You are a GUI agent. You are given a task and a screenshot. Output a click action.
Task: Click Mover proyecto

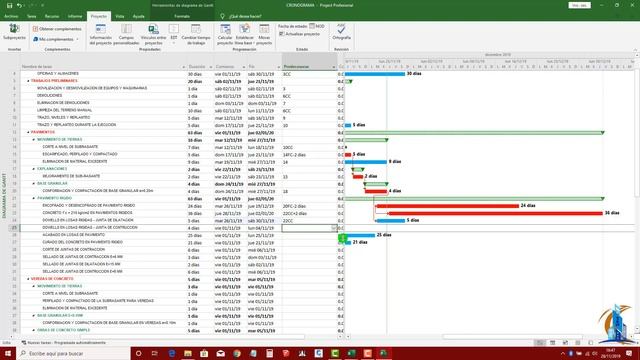264,34
